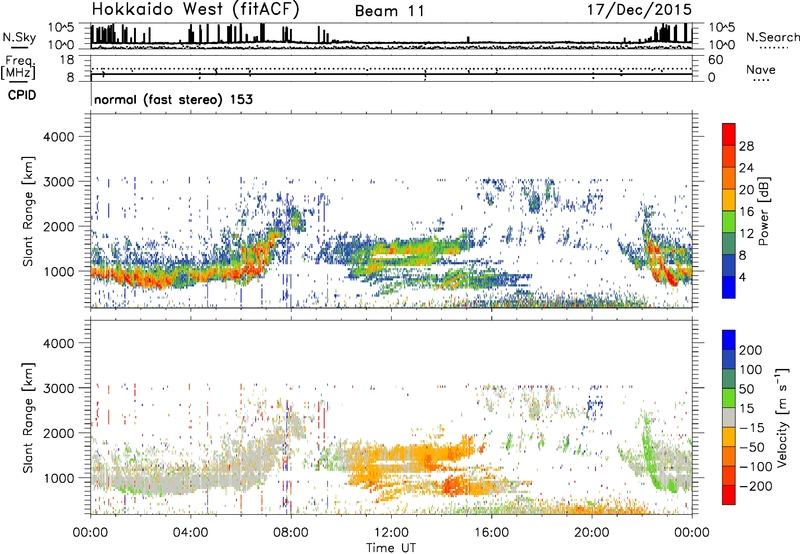
Task: Click the 'Time UT' axis title
Action: click(391, 548)
